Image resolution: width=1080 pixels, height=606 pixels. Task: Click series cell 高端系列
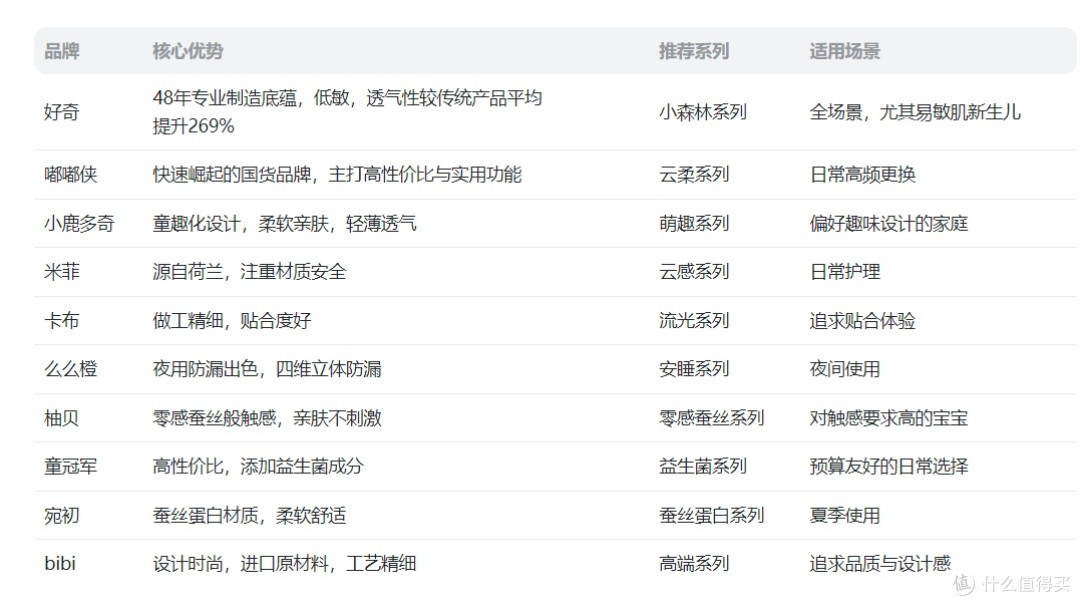(x=694, y=563)
